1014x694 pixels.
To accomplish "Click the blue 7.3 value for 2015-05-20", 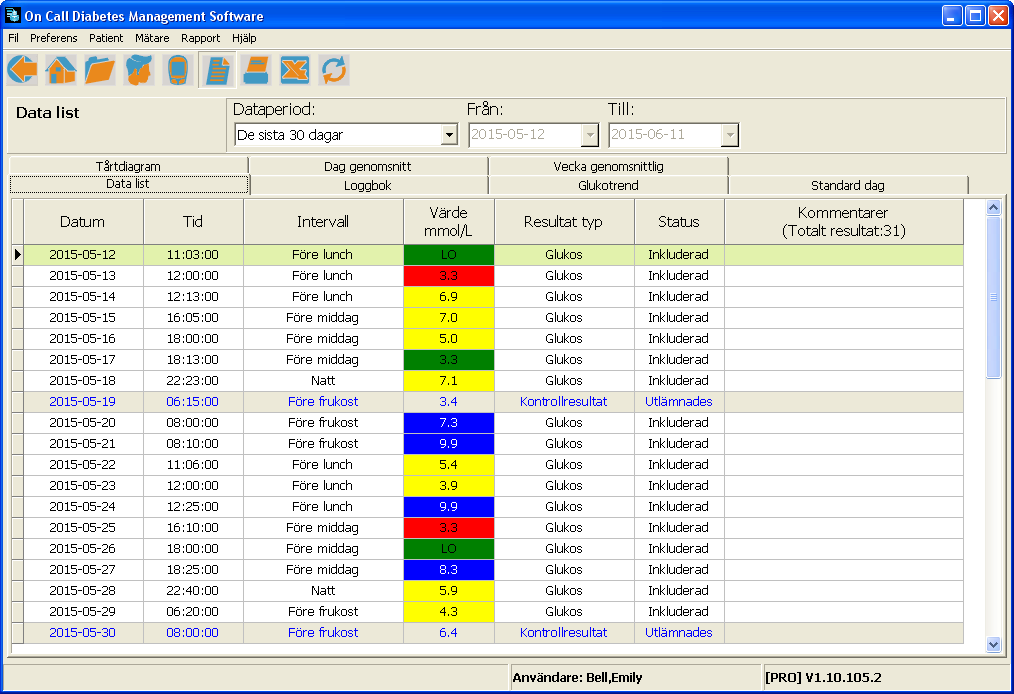I will 449,422.
